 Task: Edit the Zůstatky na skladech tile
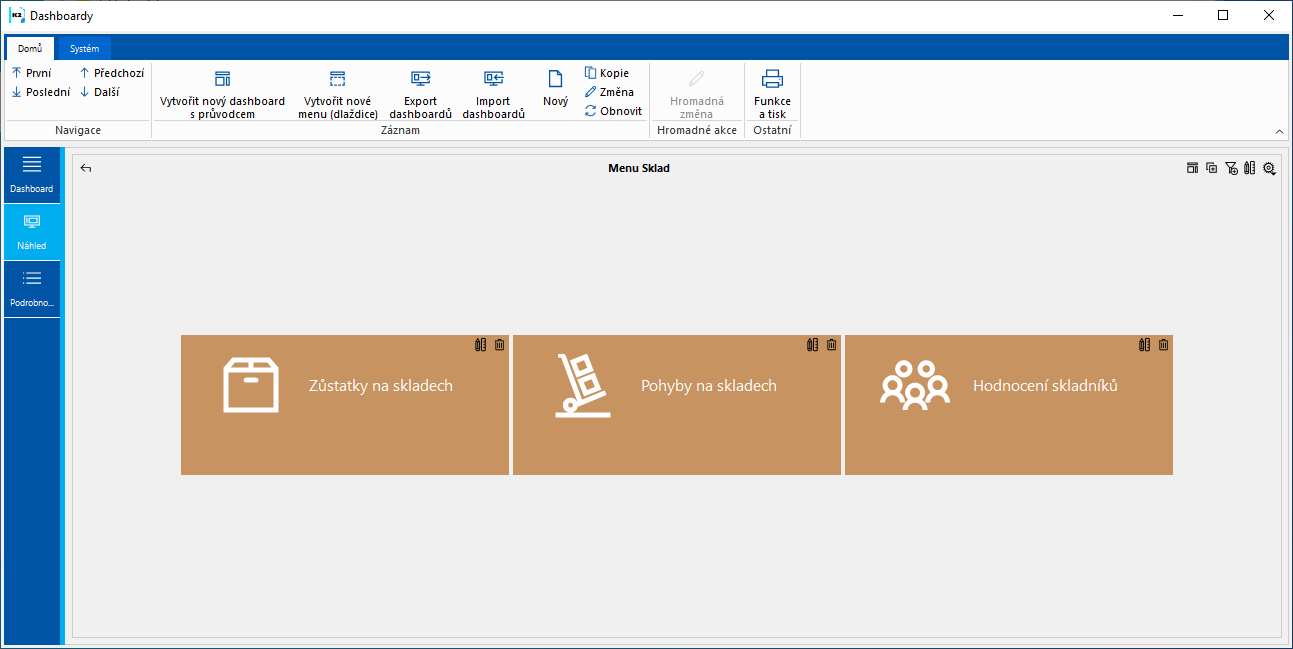coord(481,344)
